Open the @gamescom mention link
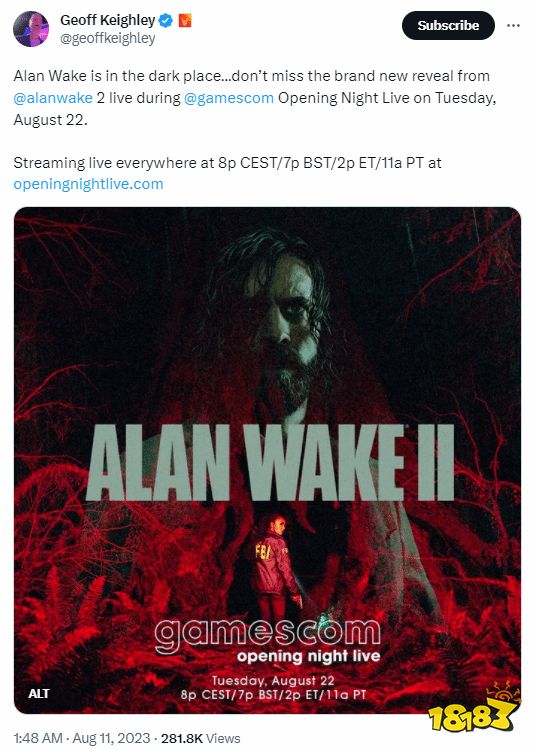This screenshot has height=749, width=534. (x=229, y=97)
